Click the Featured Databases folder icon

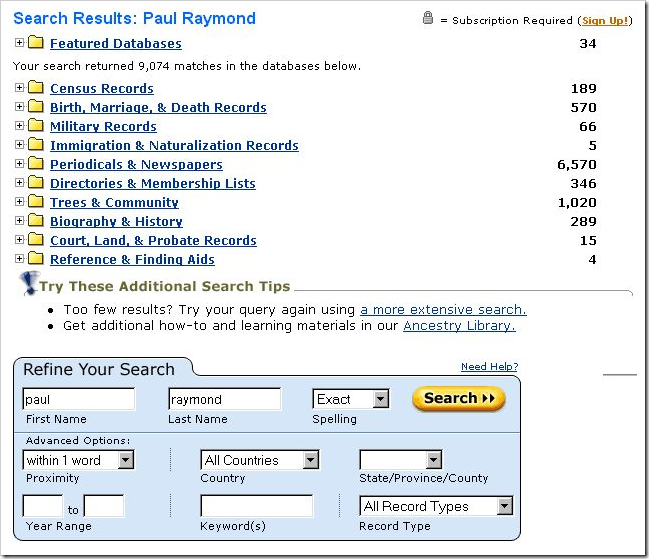36,43
